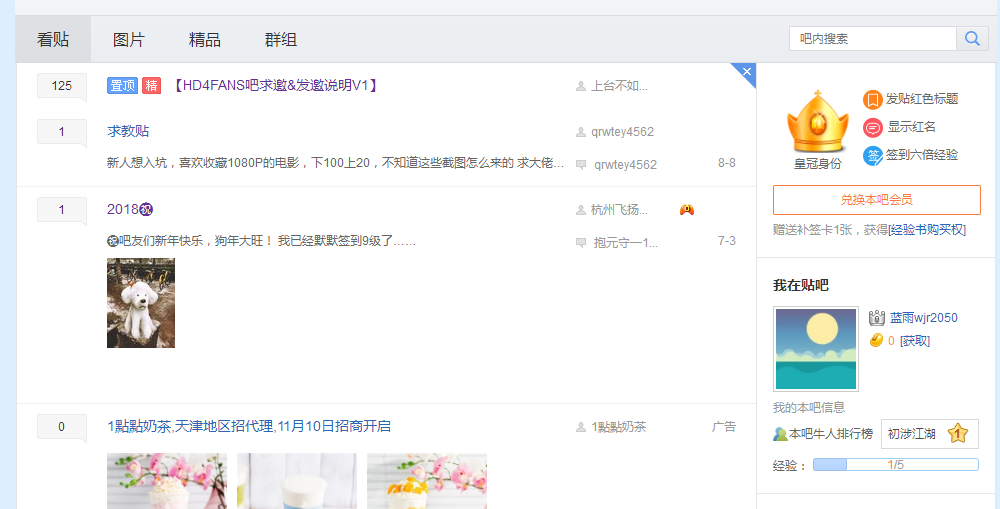The height and width of the screenshot is (509, 1000).
Task: Click the experience progress bar 1/5
Action: coord(895,465)
